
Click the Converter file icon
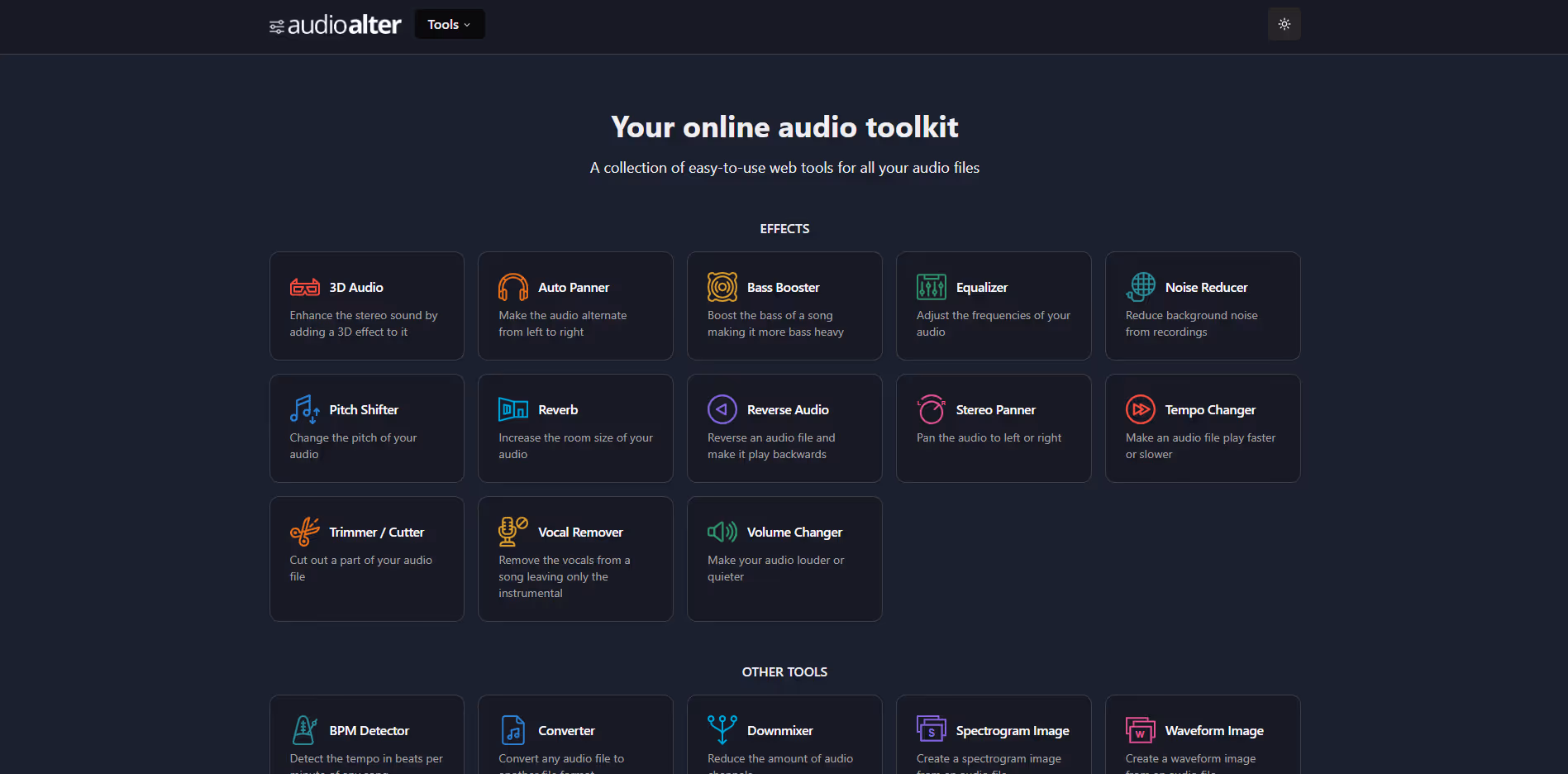pyautogui.click(x=513, y=730)
